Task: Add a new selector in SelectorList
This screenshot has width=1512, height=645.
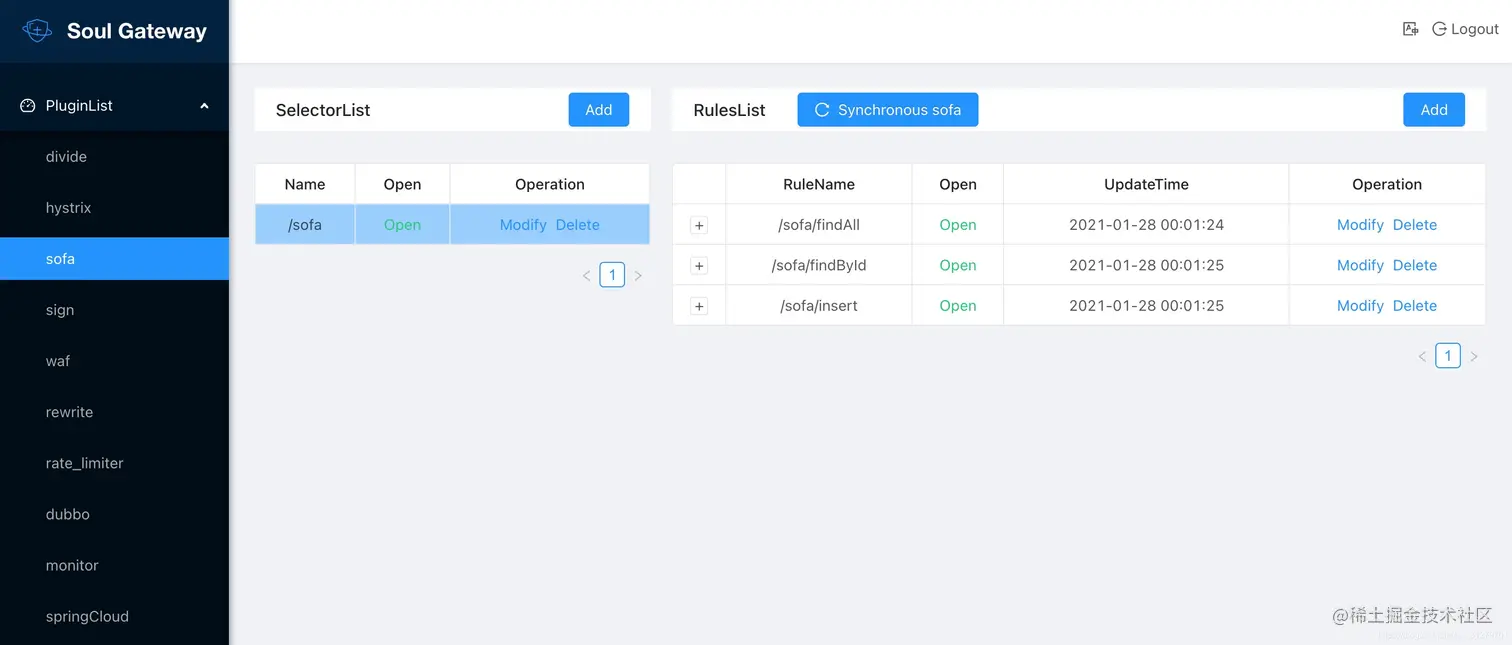Action: 599,110
